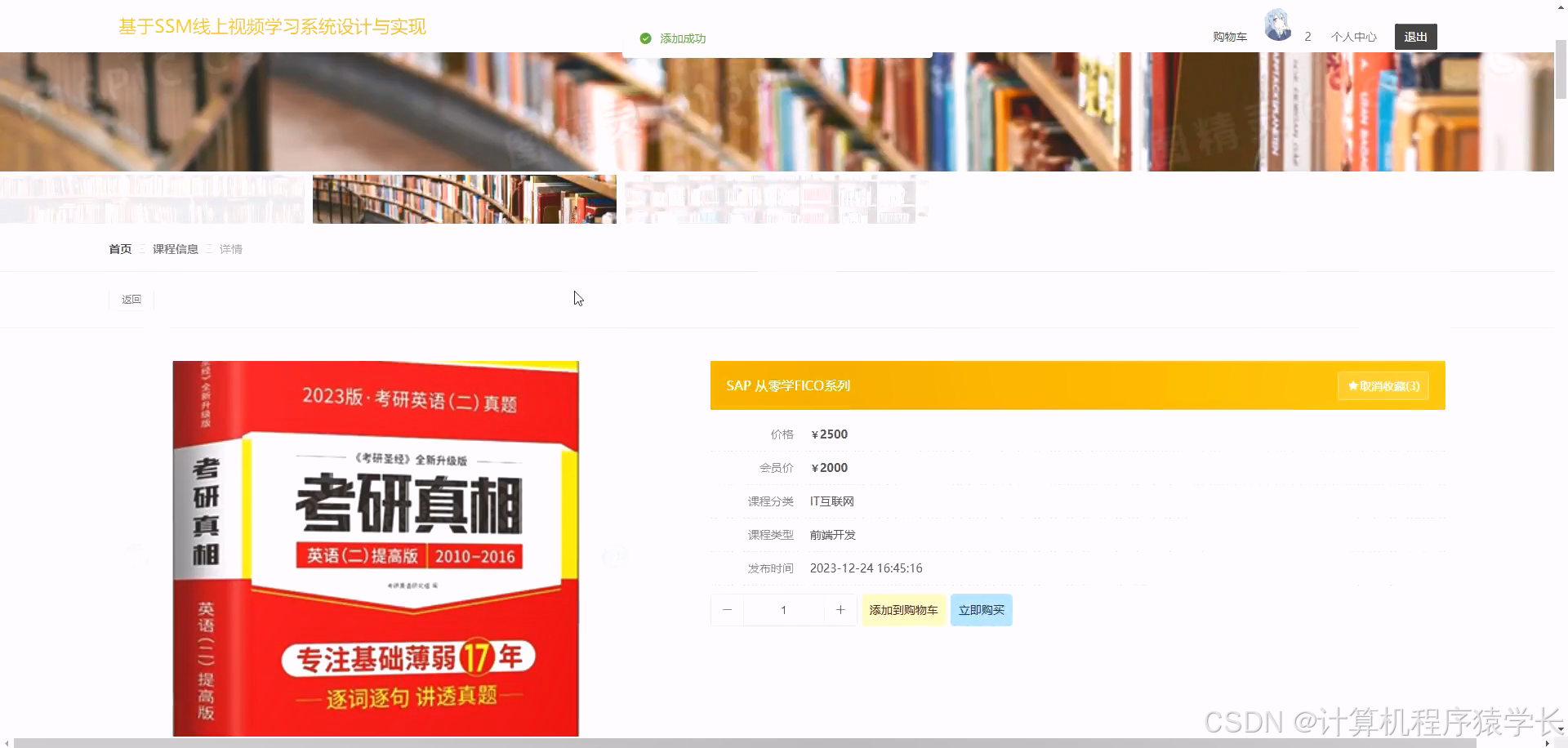
Task: Go to 课程信息 in breadcrumb
Action: tap(176, 249)
